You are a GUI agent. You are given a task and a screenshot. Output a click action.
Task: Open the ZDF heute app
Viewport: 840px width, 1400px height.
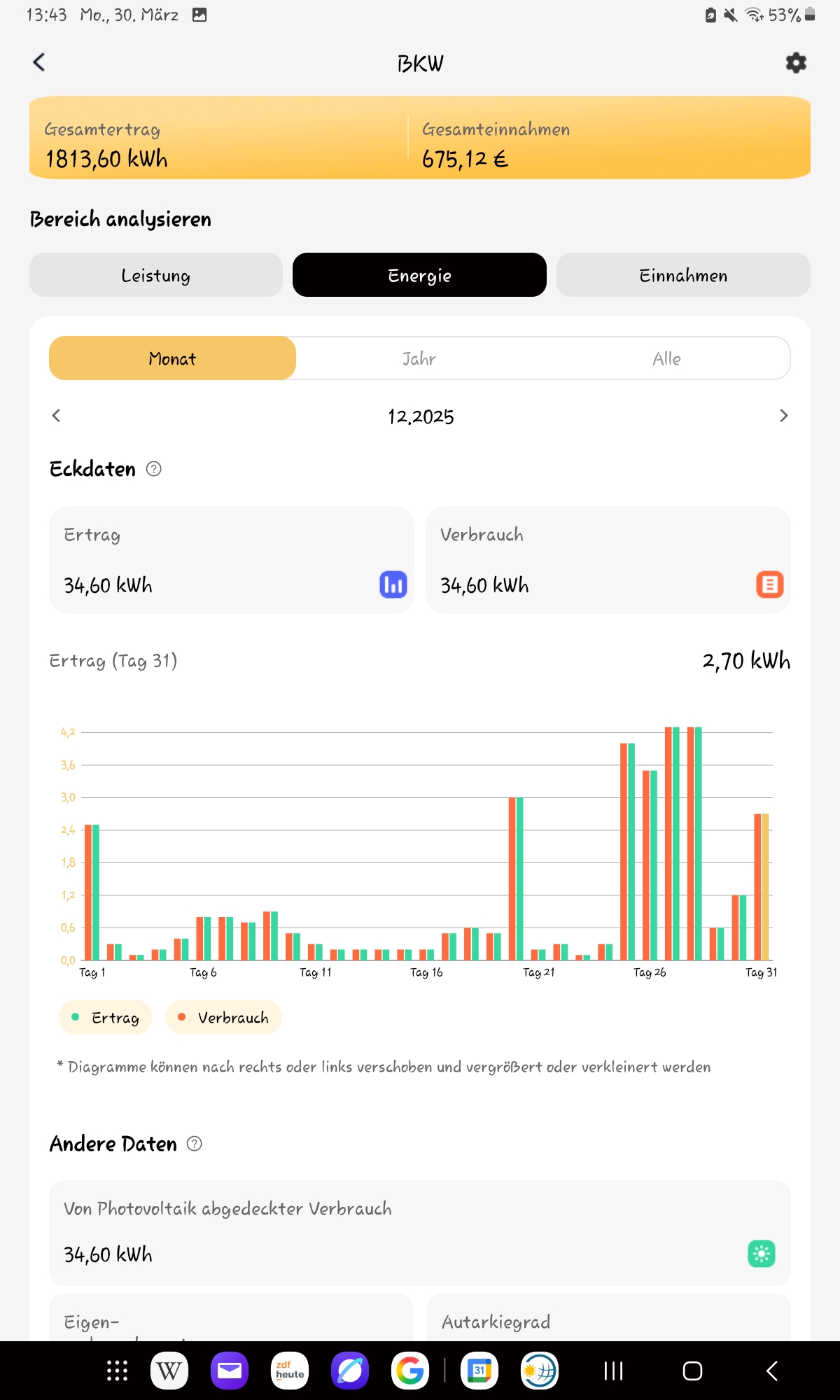(290, 1371)
